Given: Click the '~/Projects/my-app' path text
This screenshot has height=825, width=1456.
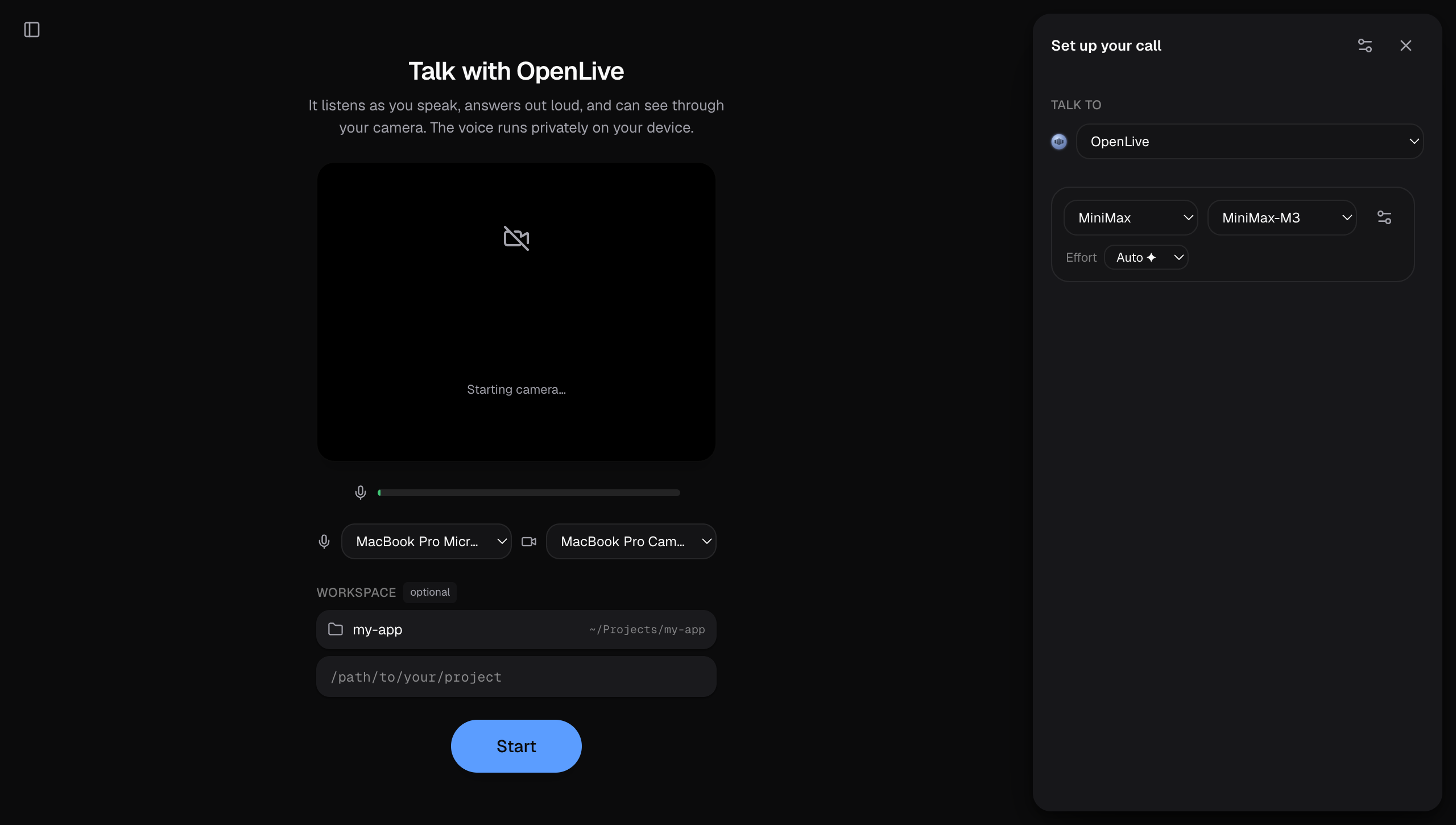Looking at the screenshot, I should [647, 629].
